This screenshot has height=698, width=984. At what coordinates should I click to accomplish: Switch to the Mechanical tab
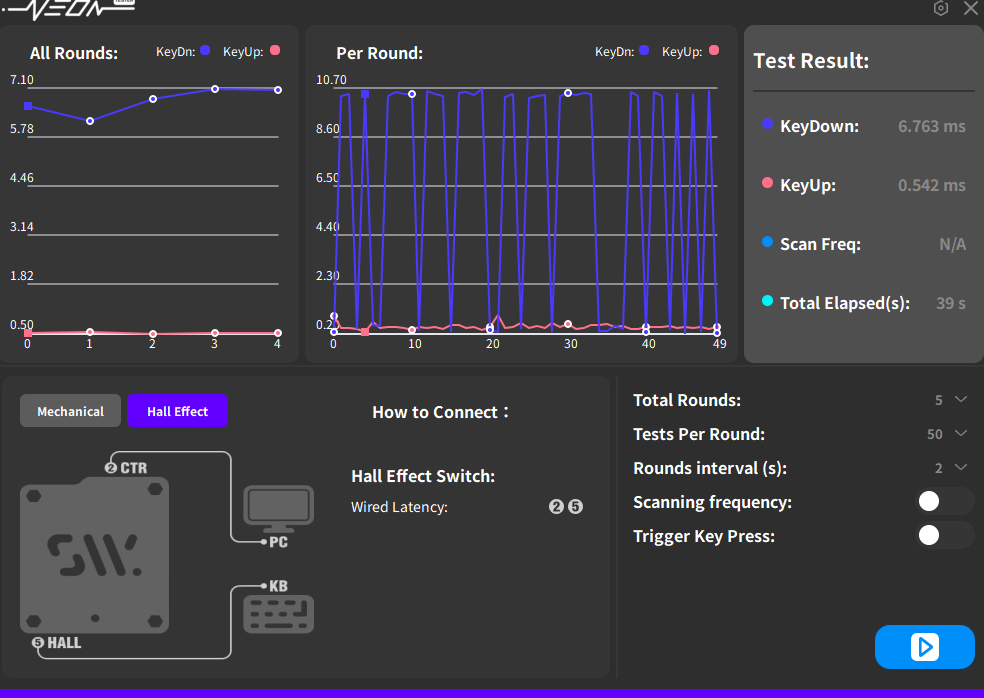pos(70,411)
